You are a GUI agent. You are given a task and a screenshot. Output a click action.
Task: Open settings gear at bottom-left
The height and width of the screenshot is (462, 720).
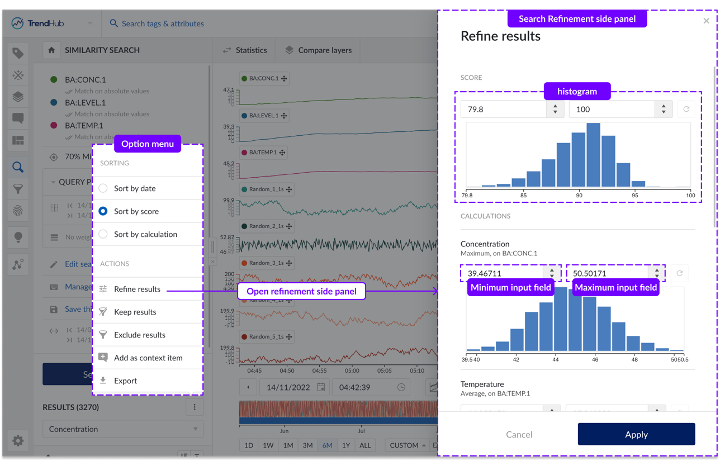pyautogui.click(x=18, y=440)
